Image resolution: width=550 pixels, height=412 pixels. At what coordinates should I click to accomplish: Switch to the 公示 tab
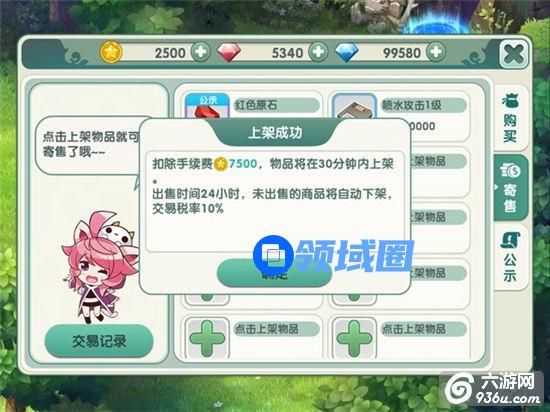tap(510, 257)
